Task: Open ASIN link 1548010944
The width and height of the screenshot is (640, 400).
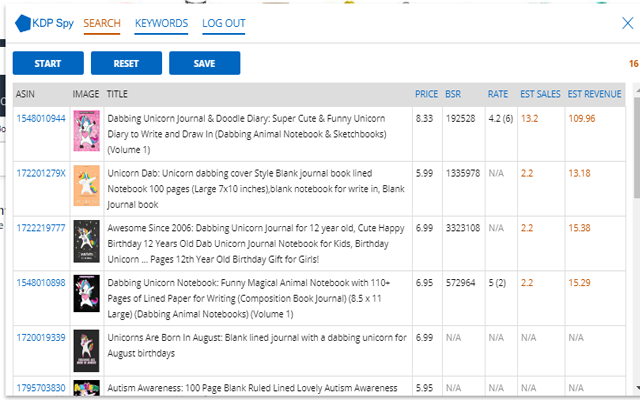Action: [41, 118]
